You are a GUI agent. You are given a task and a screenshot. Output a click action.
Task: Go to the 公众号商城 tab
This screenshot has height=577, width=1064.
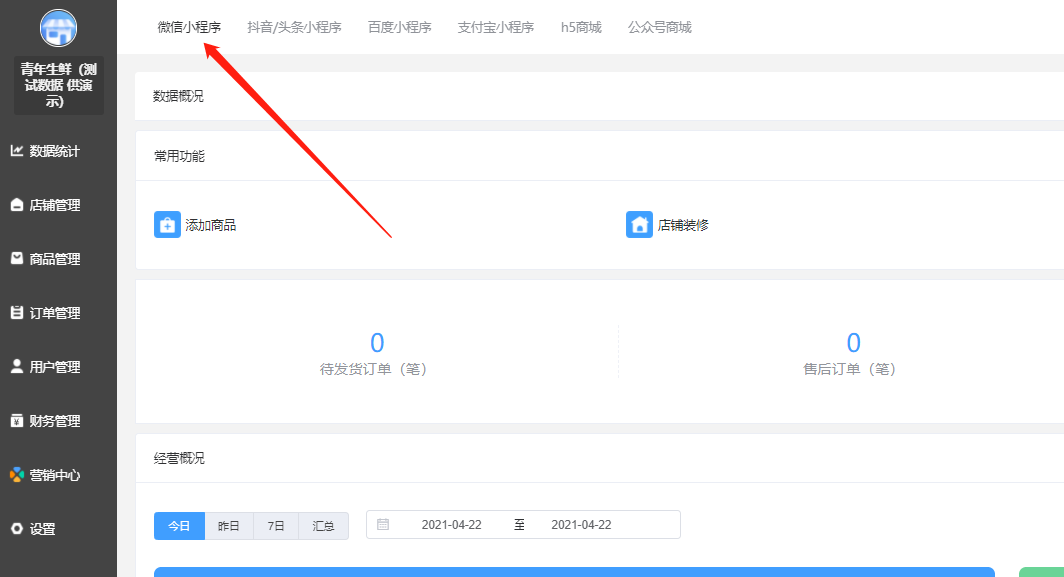click(x=660, y=27)
